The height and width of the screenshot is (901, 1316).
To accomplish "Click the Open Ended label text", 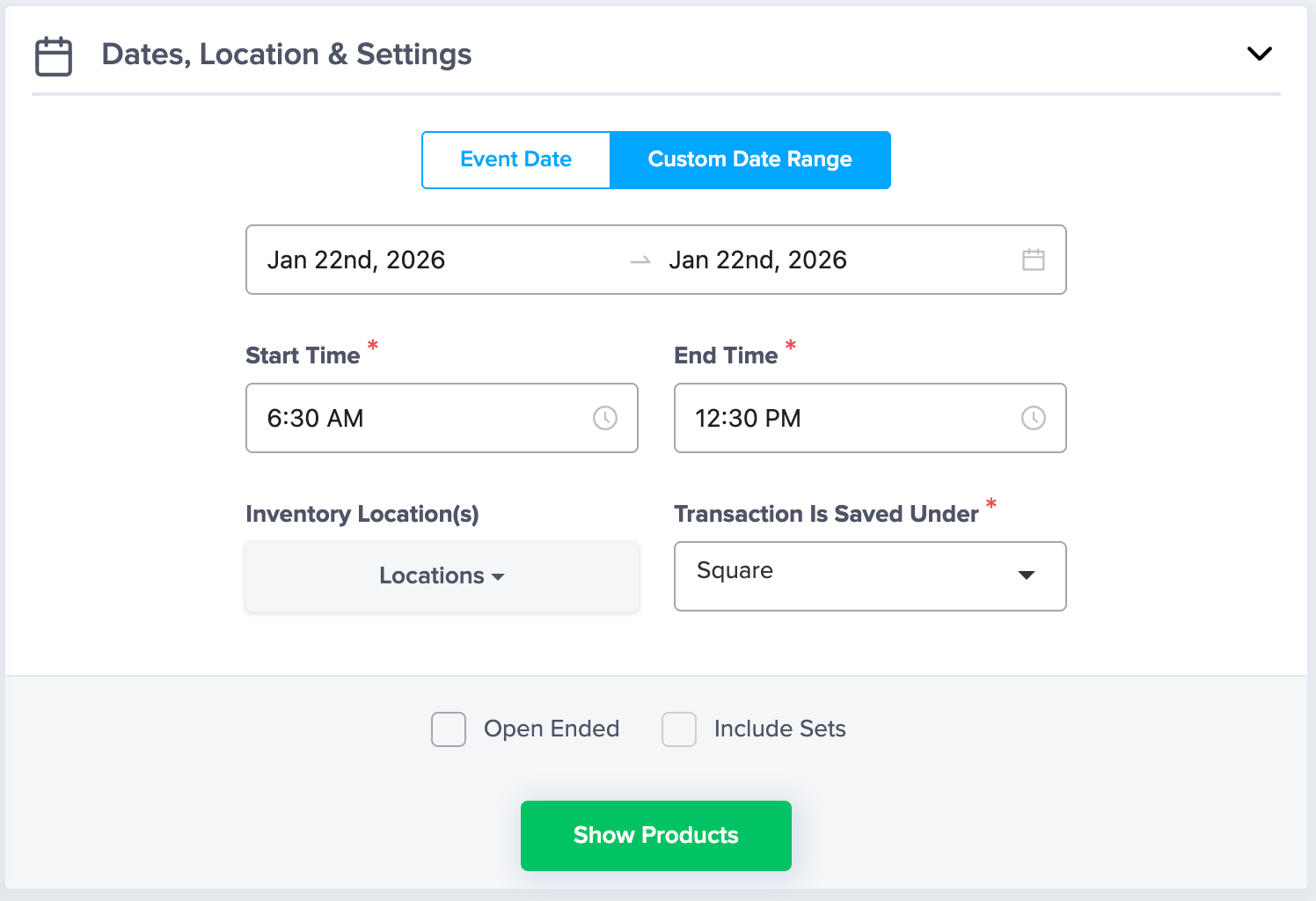I will (x=552, y=729).
